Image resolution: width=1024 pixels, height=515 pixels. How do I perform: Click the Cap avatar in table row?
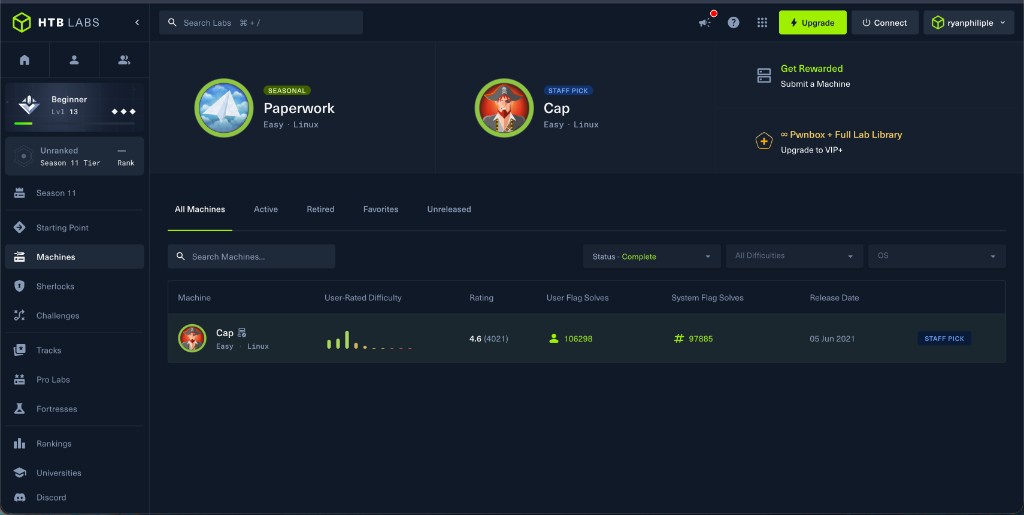click(x=192, y=338)
